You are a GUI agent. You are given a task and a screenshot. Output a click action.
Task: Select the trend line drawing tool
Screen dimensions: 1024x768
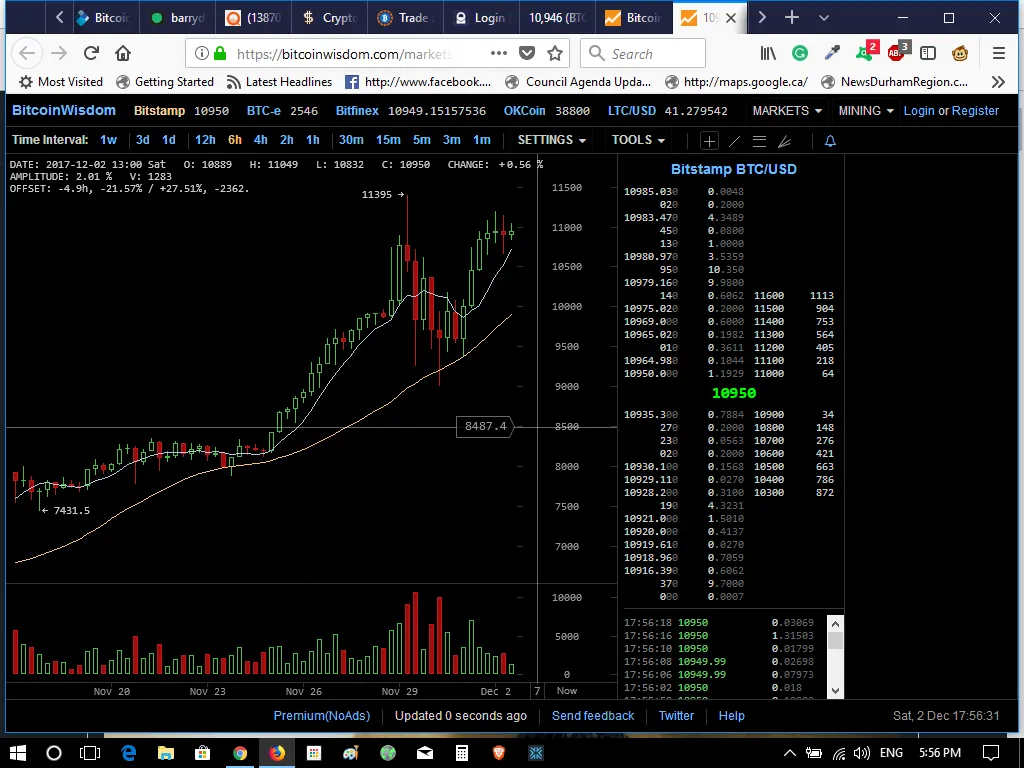tap(735, 140)
